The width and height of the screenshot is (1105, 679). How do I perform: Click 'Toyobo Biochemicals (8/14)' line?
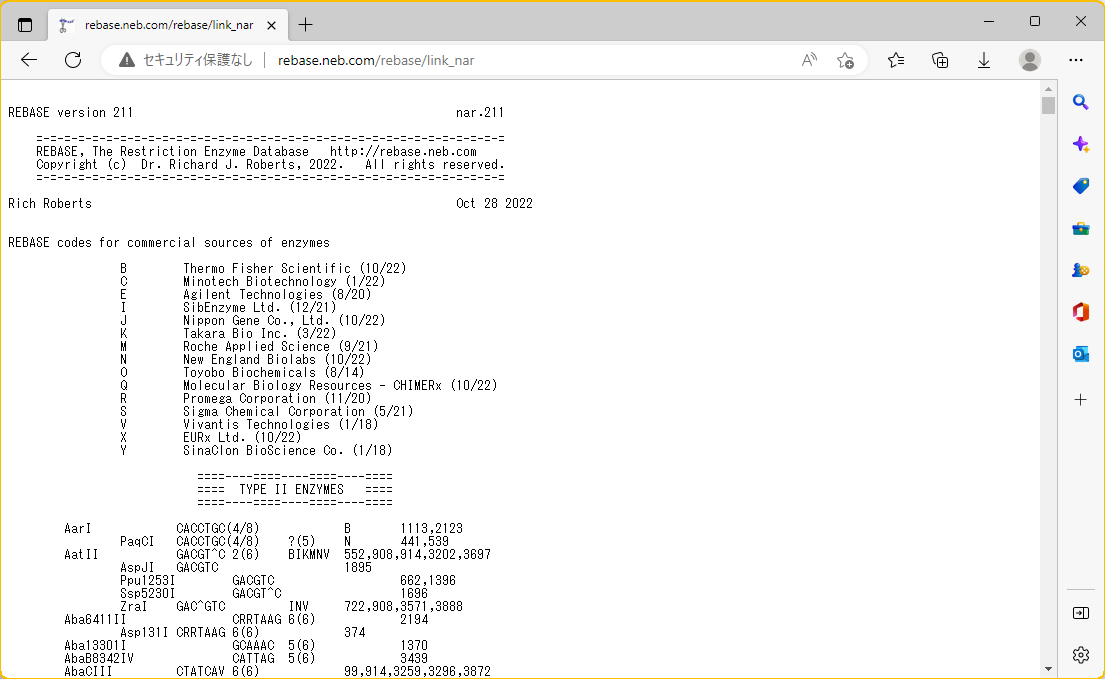tap(273, 373)
